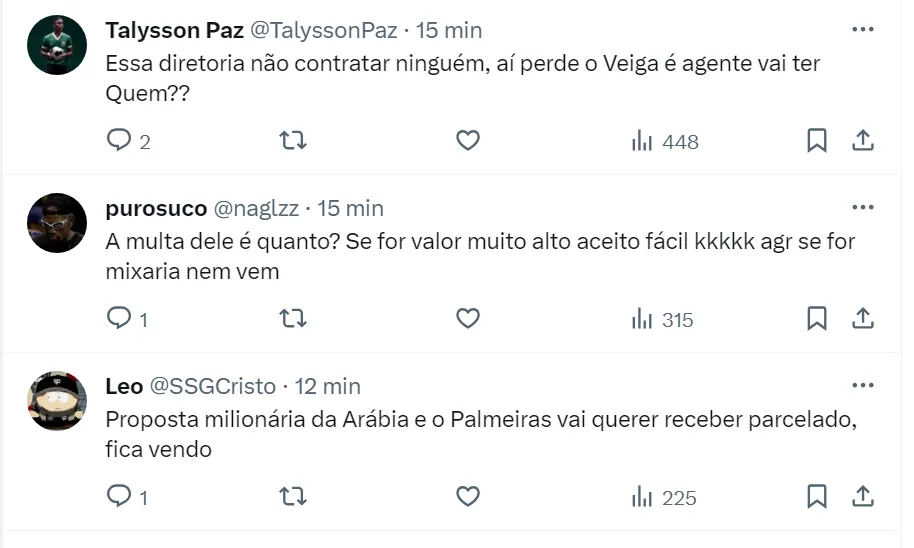The width and height of the screenshot is (914, 548).
Task: View analytics showing 225 views
Action: click(x=664, y=496)
